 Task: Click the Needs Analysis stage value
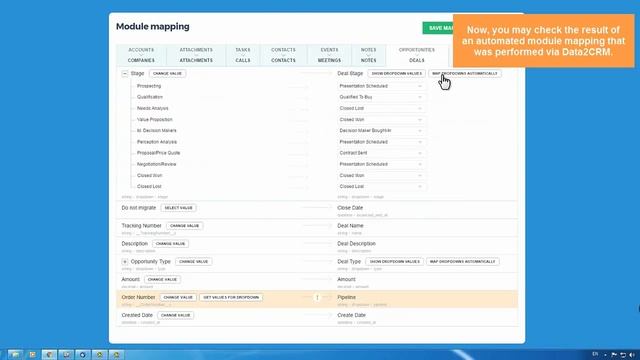click(153, 109)
